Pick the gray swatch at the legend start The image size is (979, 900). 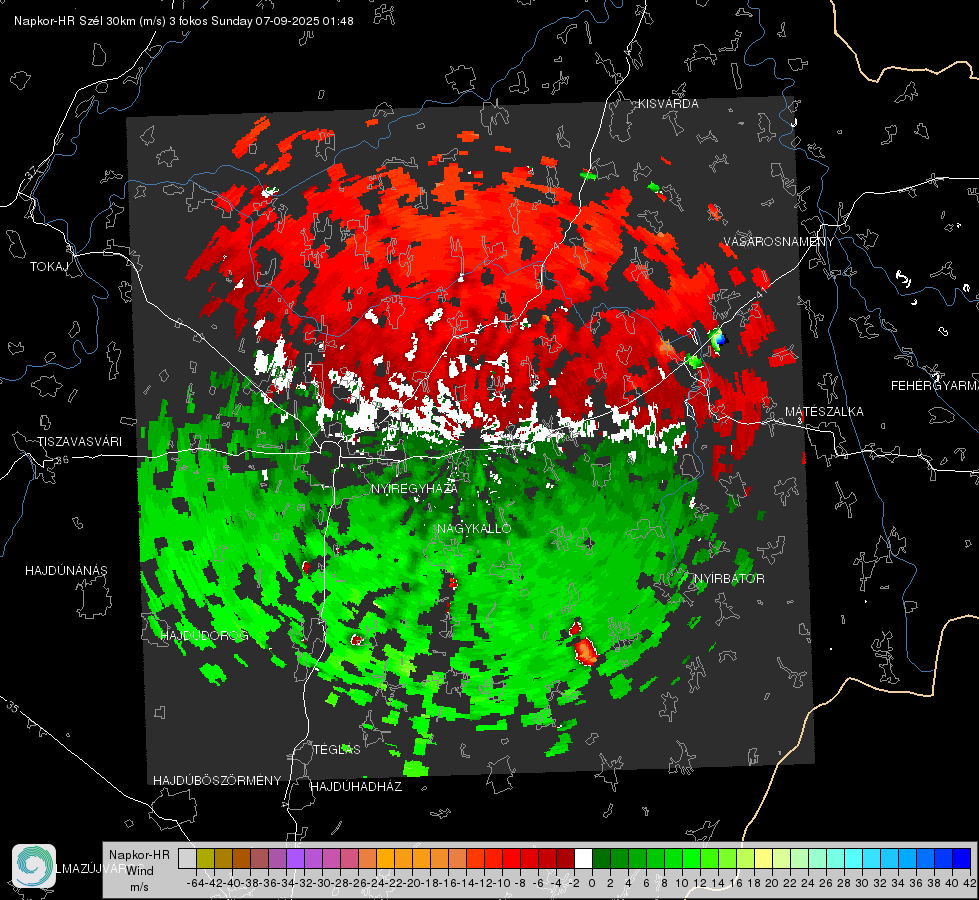pos(187,858)
